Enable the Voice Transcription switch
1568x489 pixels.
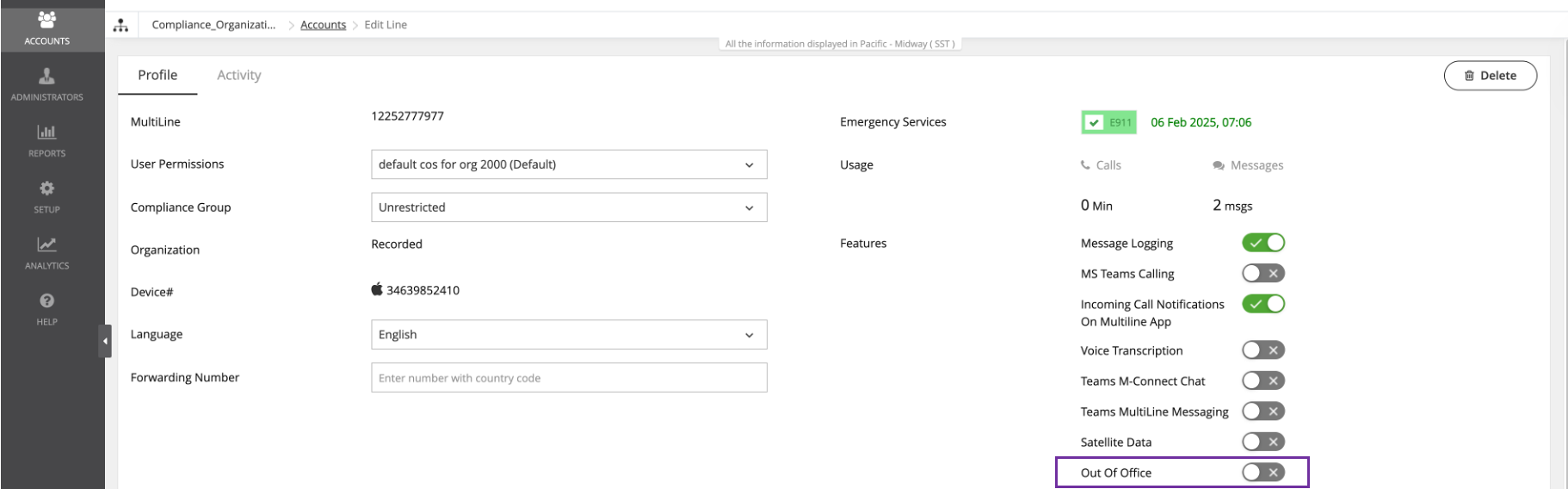point(1262,350)
